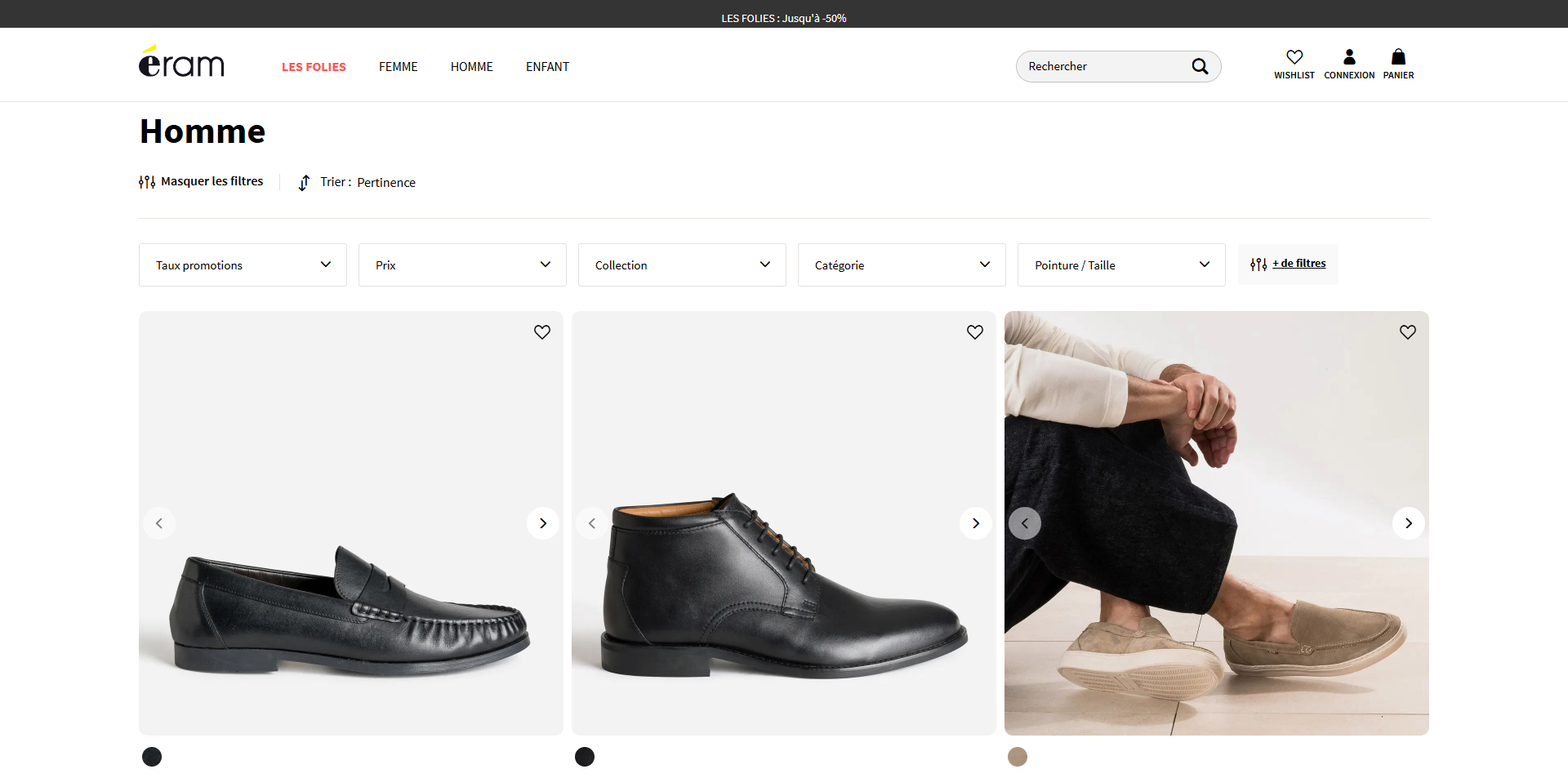Select the beige color swatch
Viewport: 1568px width, 778px height.
(x=1018, y=757)
